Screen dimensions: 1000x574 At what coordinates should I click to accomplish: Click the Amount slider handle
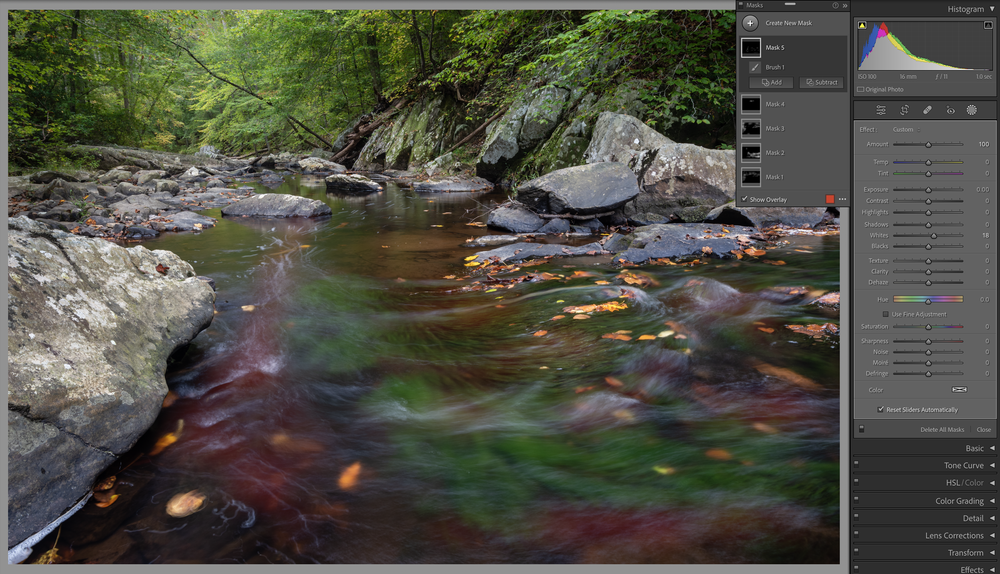929,145
